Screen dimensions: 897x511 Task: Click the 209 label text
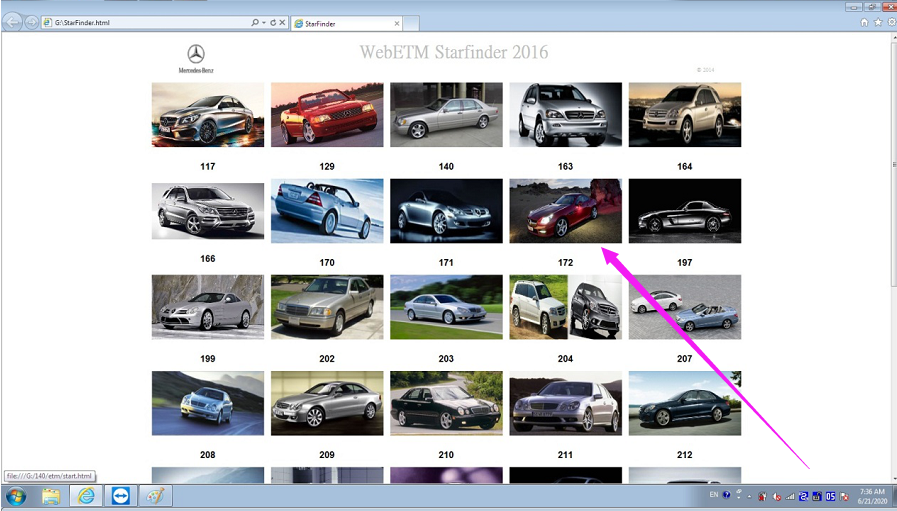click(327, 455)
